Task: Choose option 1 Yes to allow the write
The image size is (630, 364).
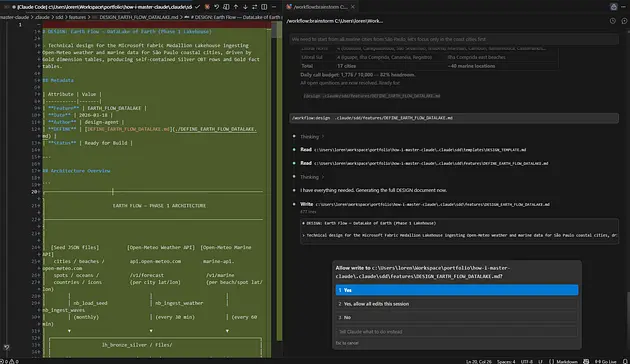Action: (457, 290)
